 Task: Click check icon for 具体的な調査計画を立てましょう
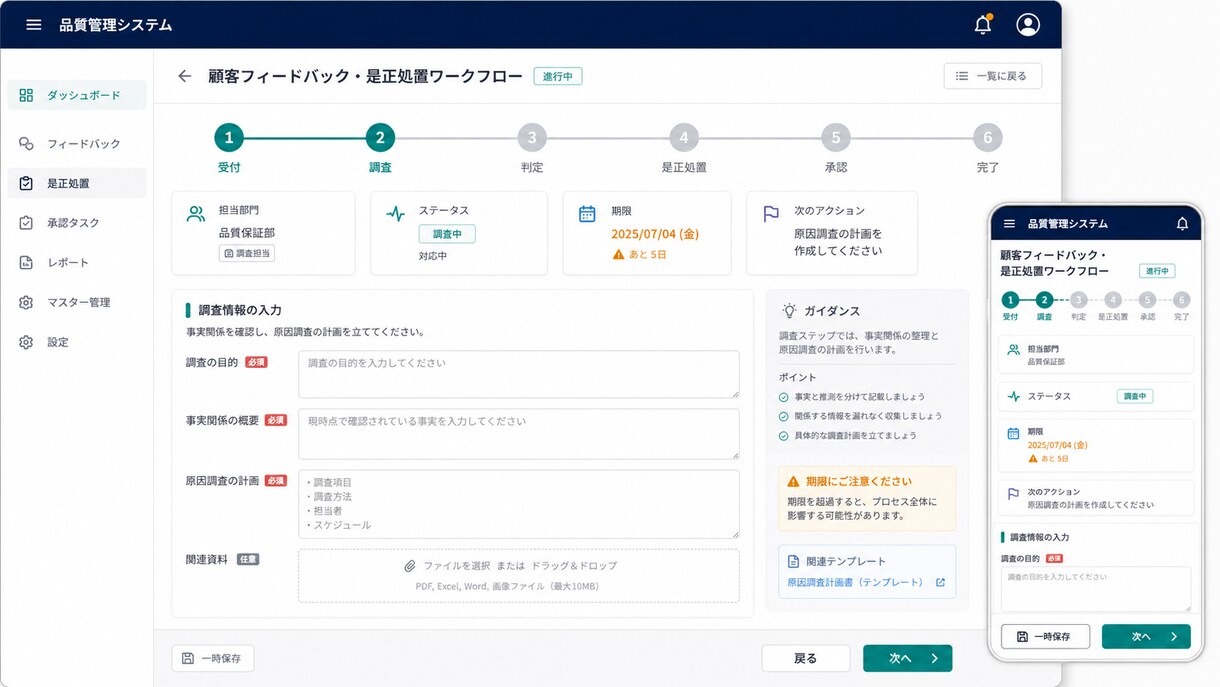tap(784, 436)
